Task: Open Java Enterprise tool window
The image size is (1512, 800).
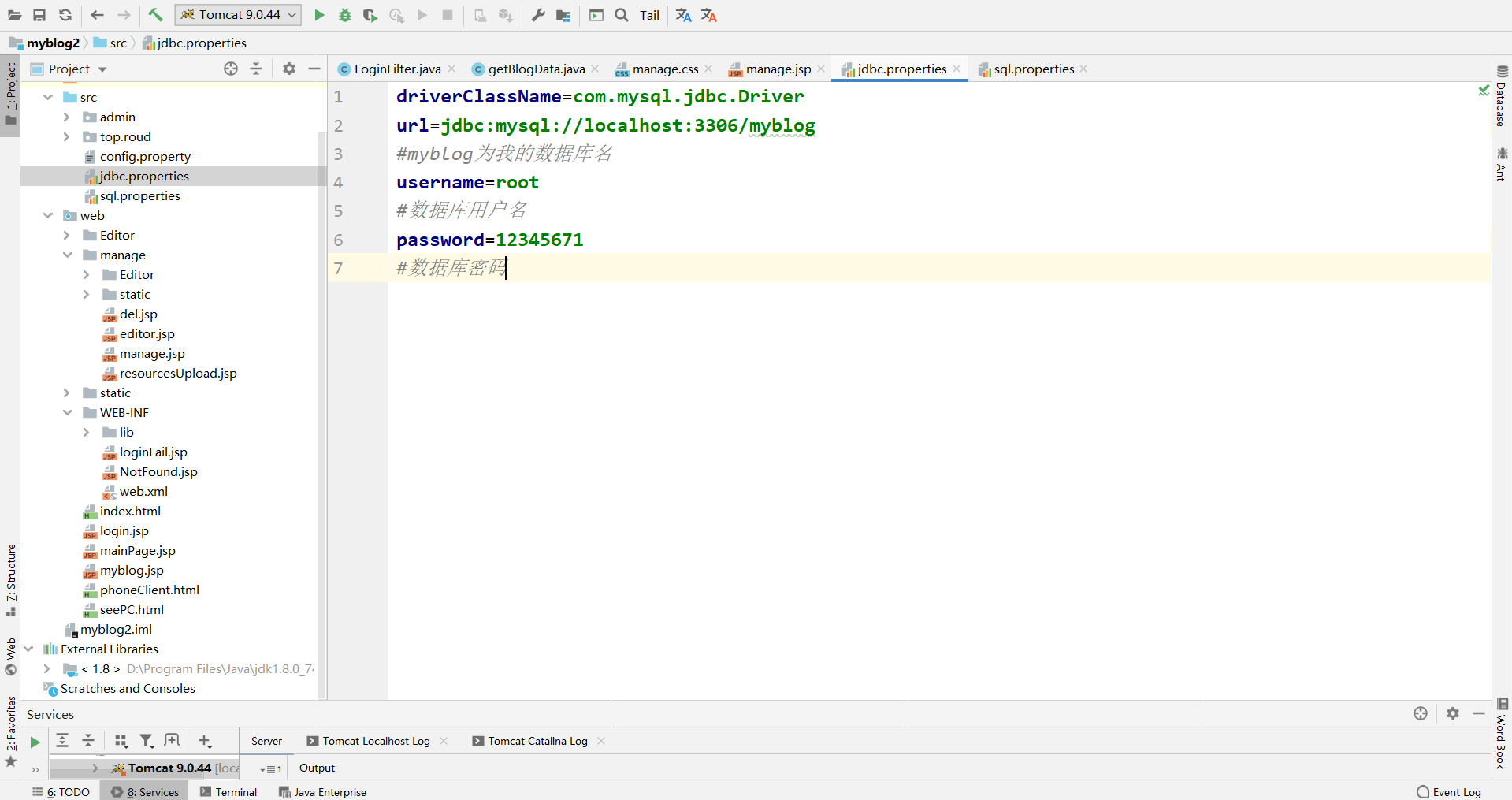Action: pos(322,792)
